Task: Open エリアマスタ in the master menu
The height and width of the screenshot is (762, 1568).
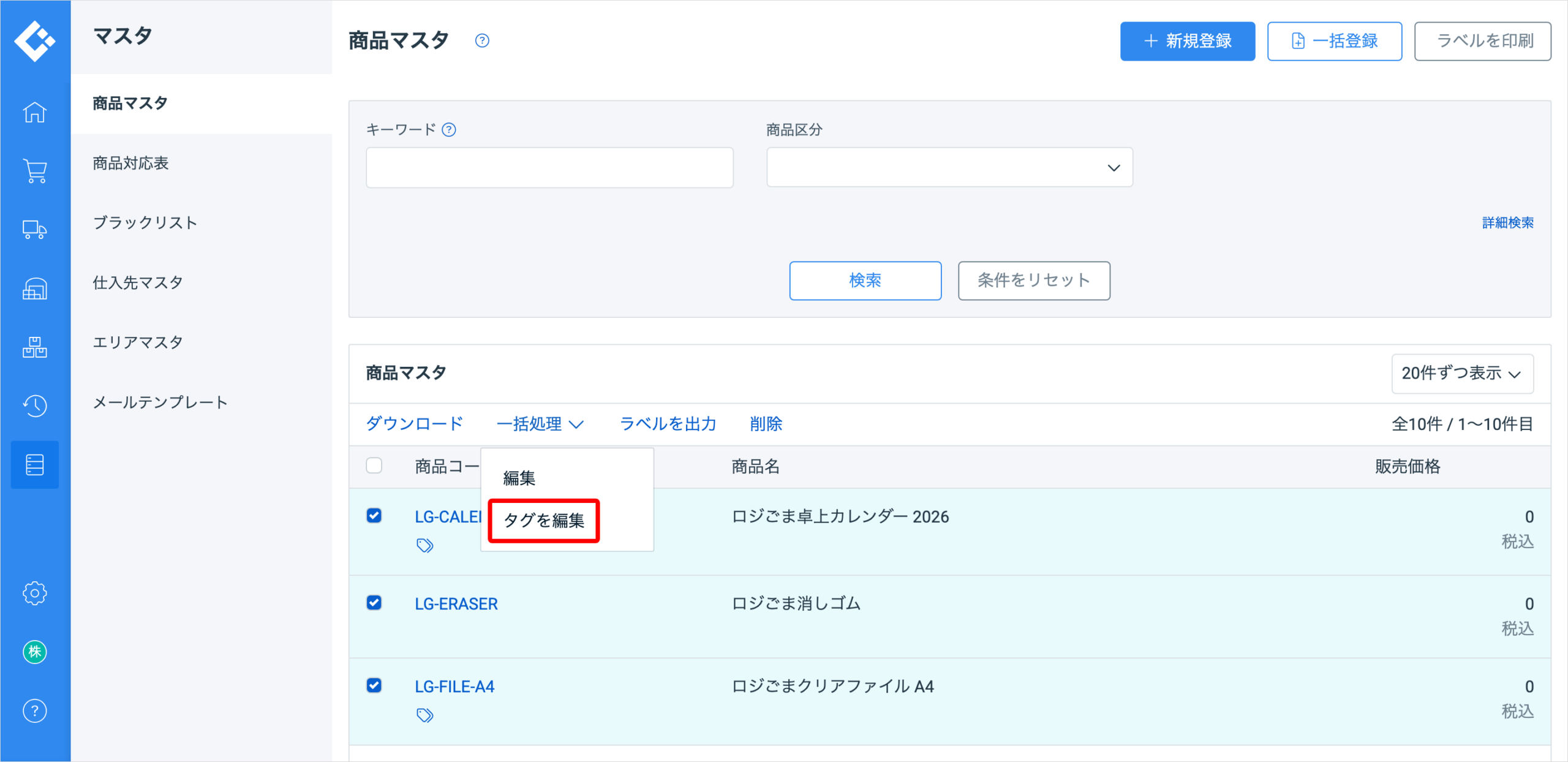Action: [138, 342]
